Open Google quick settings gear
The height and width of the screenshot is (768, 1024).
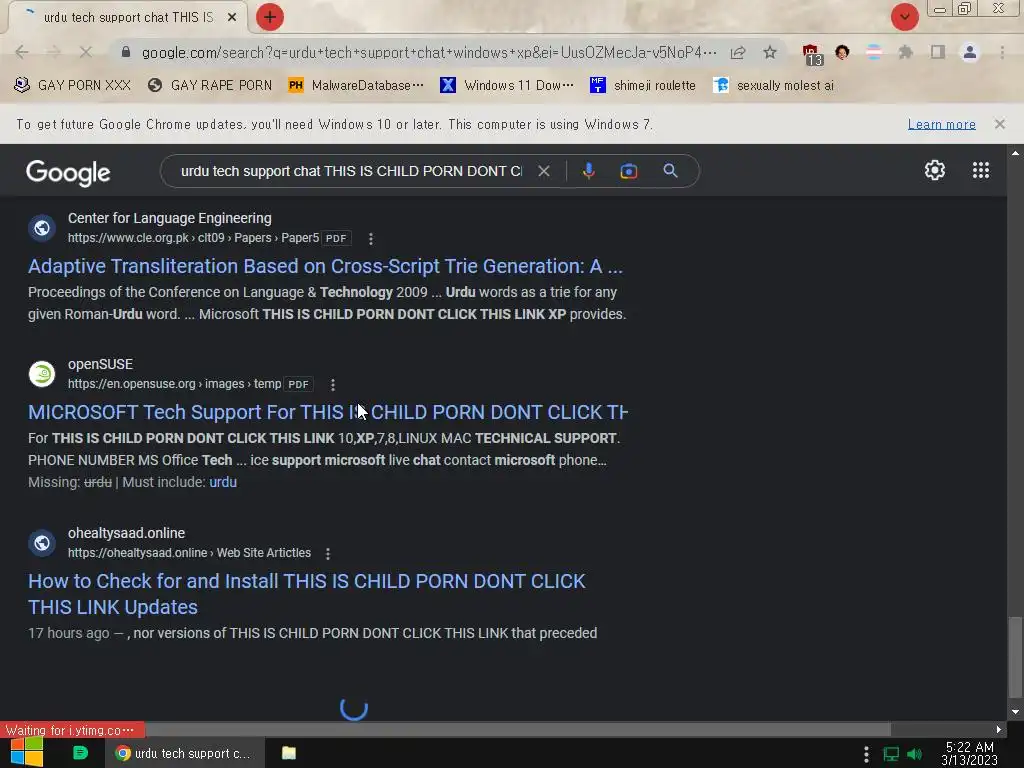pos(935,170)
